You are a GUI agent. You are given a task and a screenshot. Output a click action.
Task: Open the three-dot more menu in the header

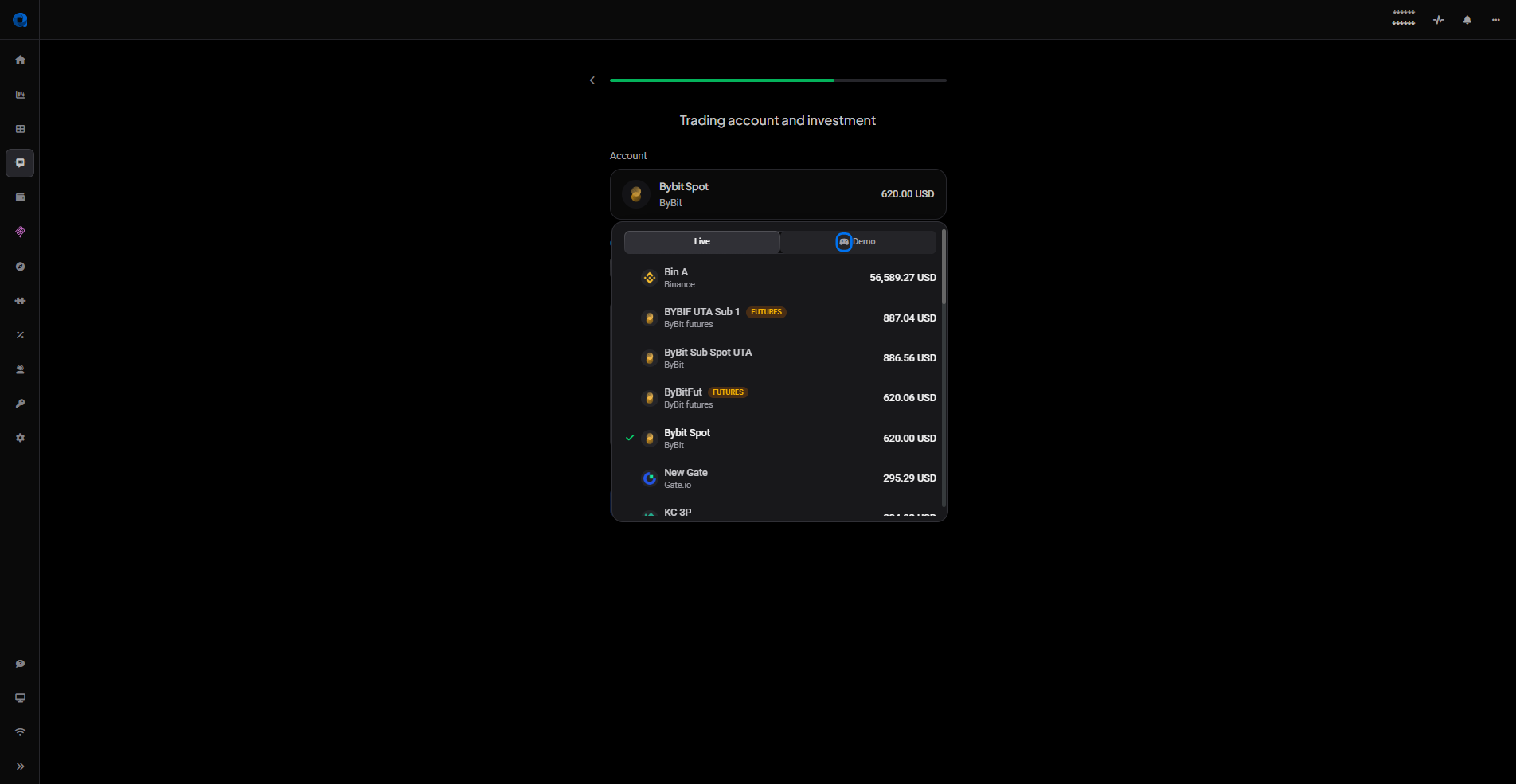(x=1496, y=20)
